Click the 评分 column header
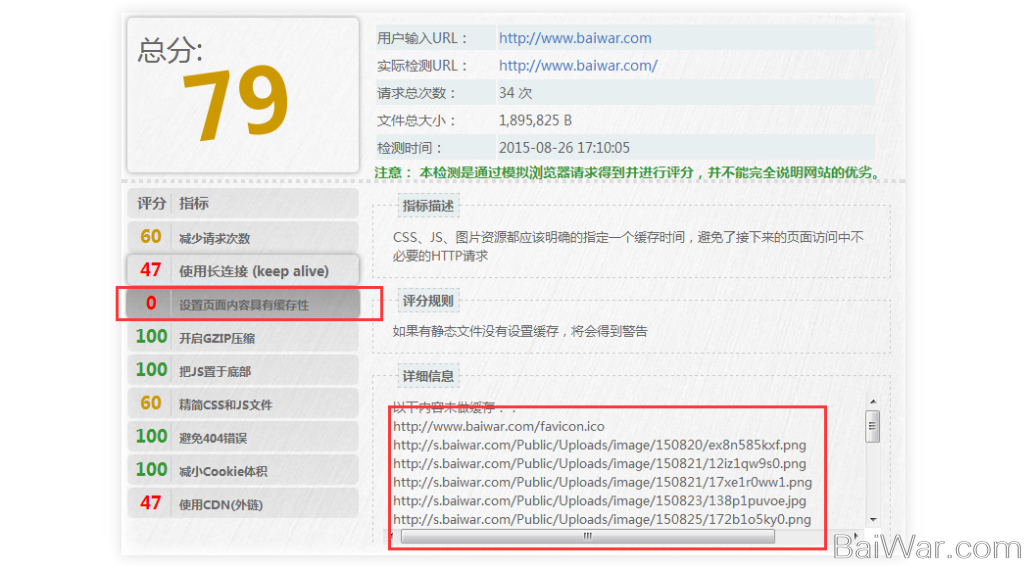Image resolution: width=1024 pixels, height=566 pixels. tap(152, 203)
